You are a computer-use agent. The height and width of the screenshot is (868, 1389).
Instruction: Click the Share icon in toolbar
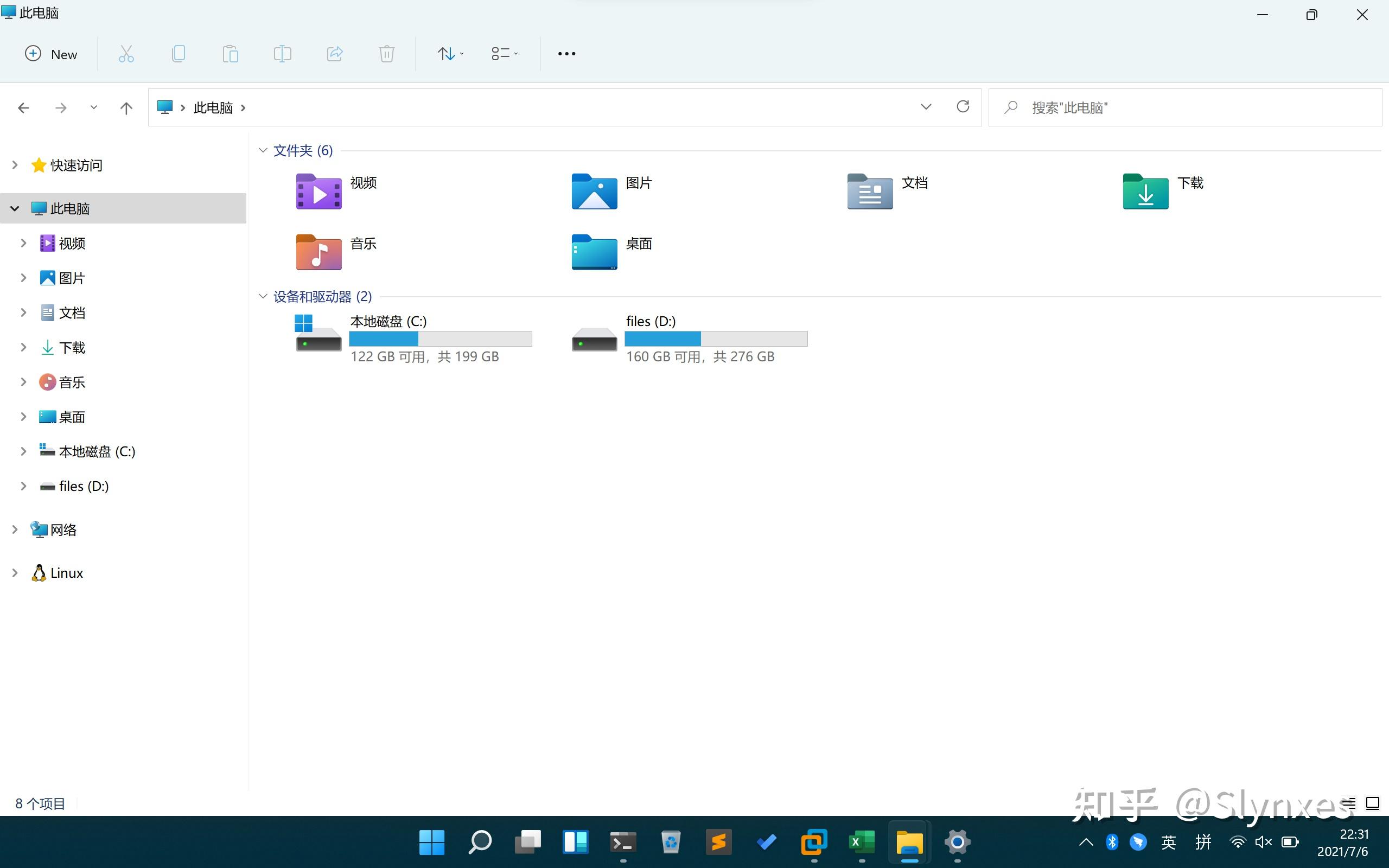point(334,54)
